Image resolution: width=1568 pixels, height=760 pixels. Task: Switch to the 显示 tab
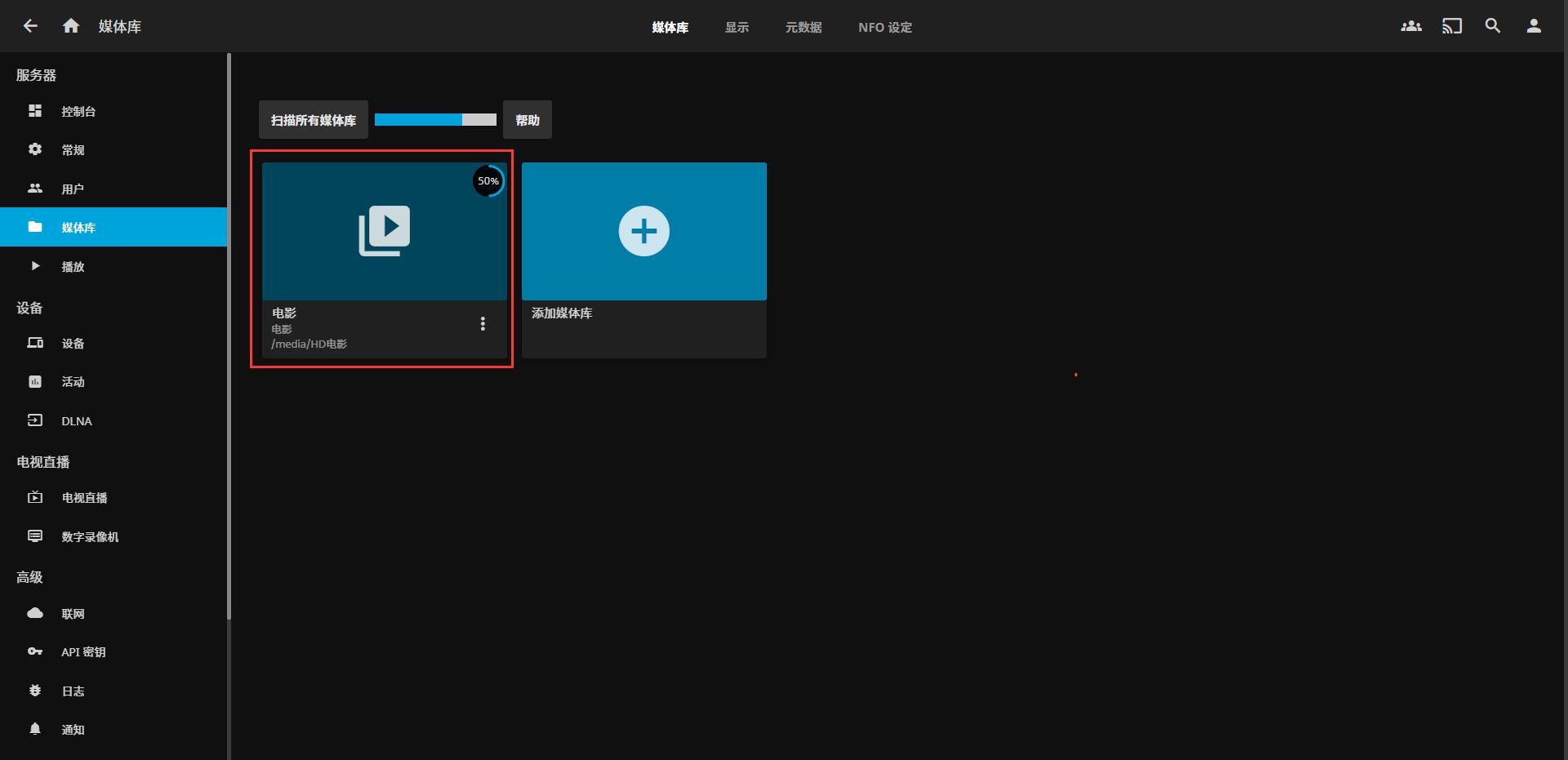point(736,27)
